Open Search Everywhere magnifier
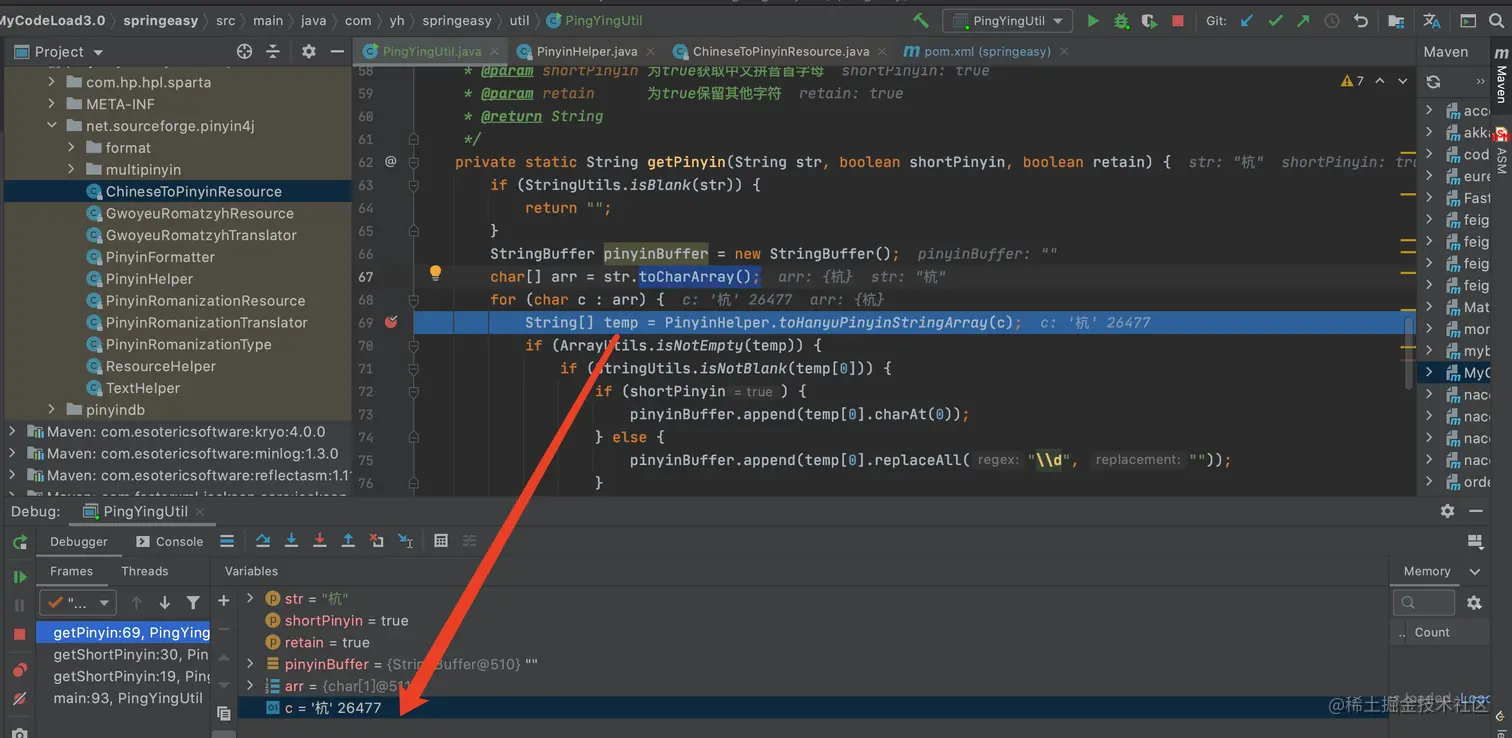This screenshot has width=1512, height=738. (x=1496, y=21)
